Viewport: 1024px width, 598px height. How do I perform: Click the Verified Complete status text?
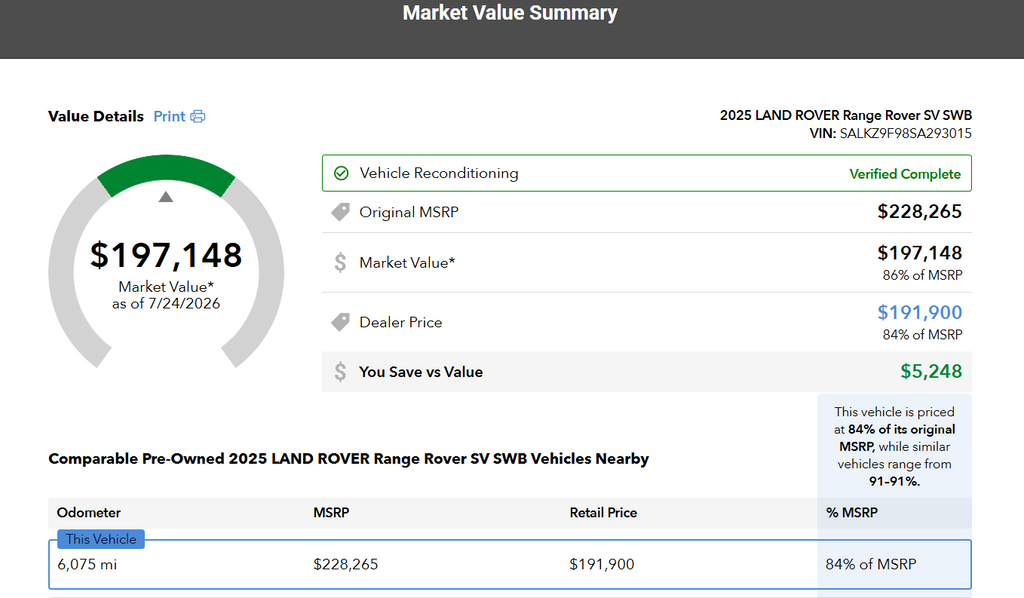[x=904, y=174]
